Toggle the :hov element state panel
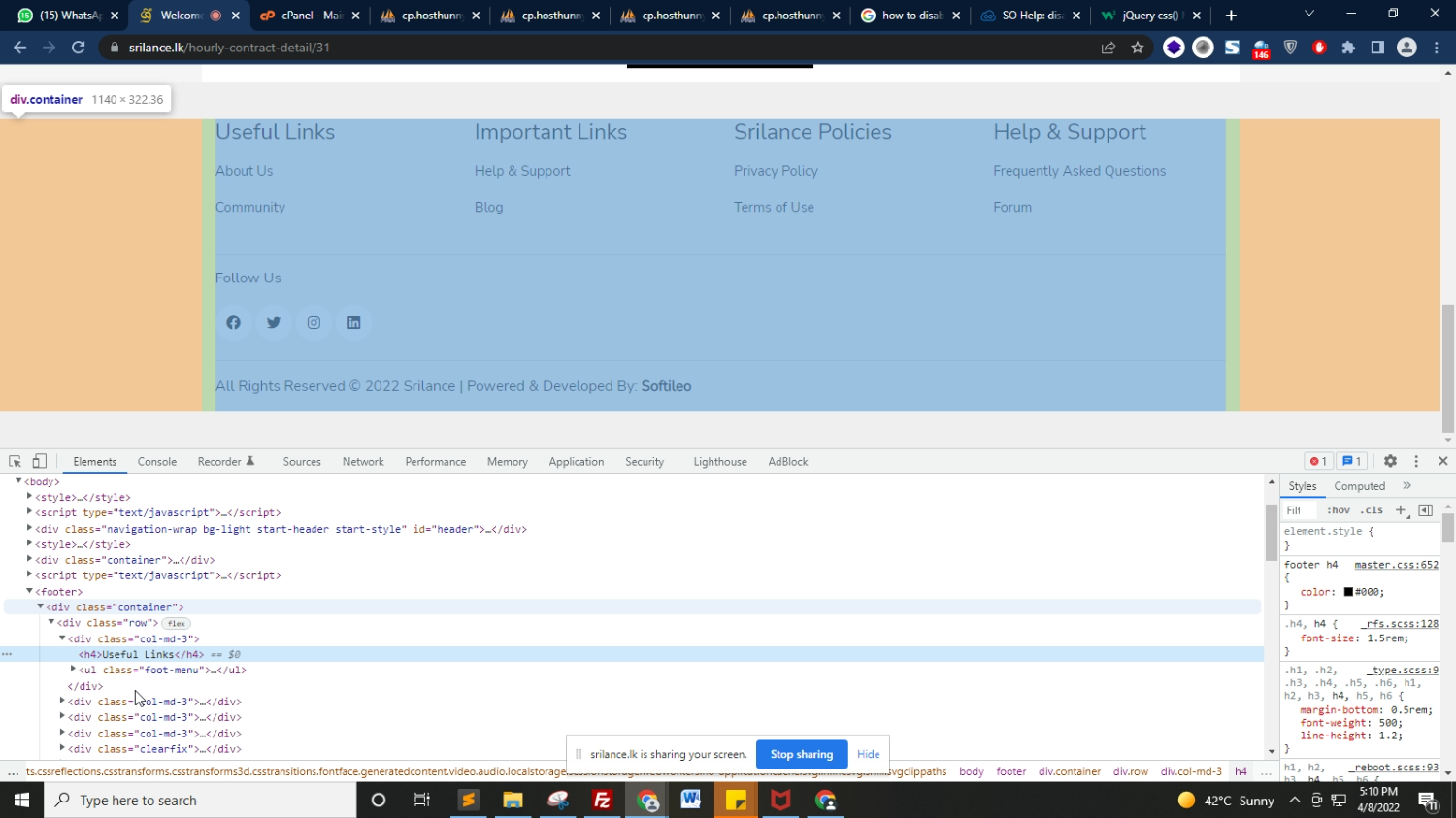Image resolution: width=1456 pixels, height=818 pixels. click(x=1339, y=510)
